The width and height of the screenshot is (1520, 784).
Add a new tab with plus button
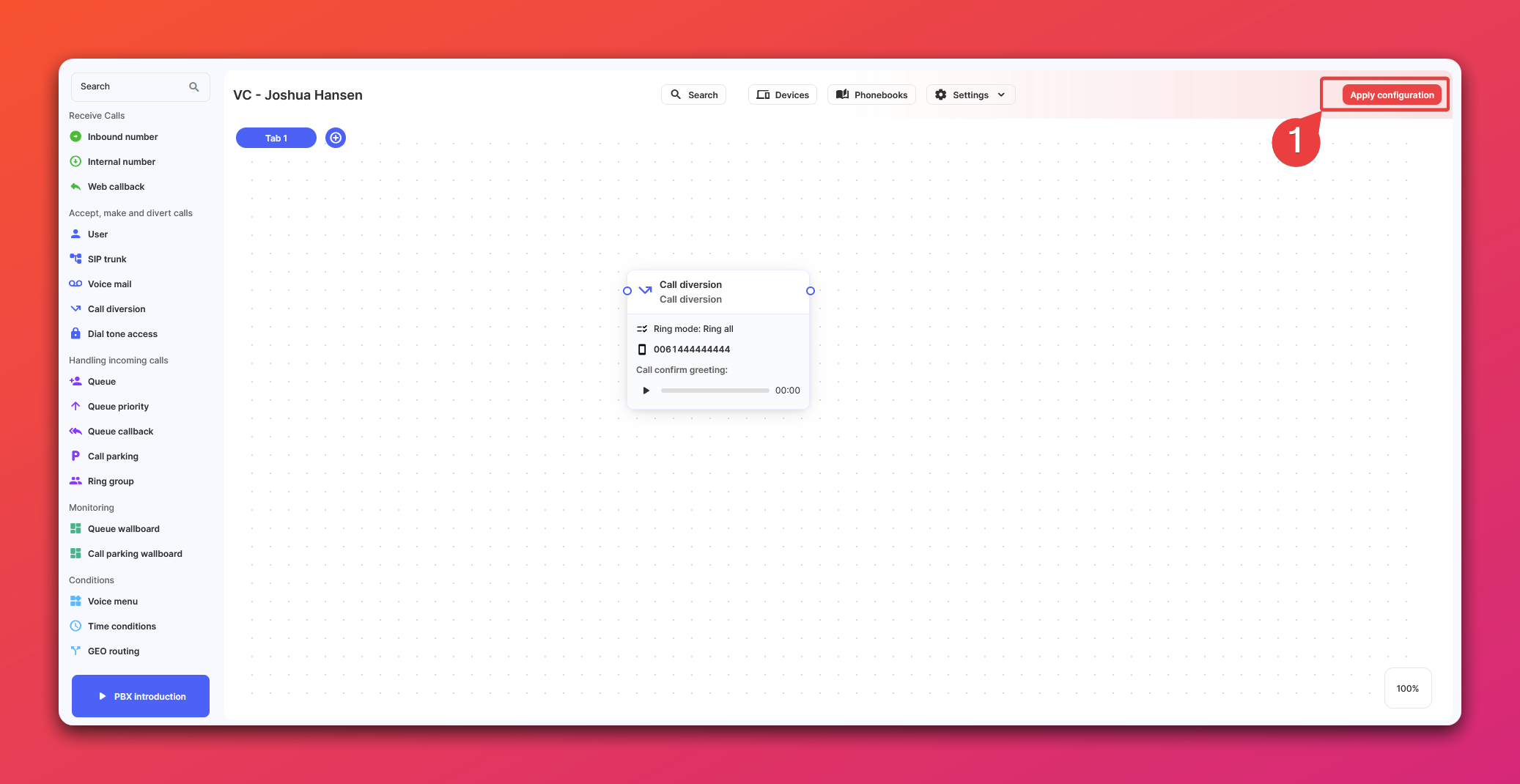click(336, 138)
